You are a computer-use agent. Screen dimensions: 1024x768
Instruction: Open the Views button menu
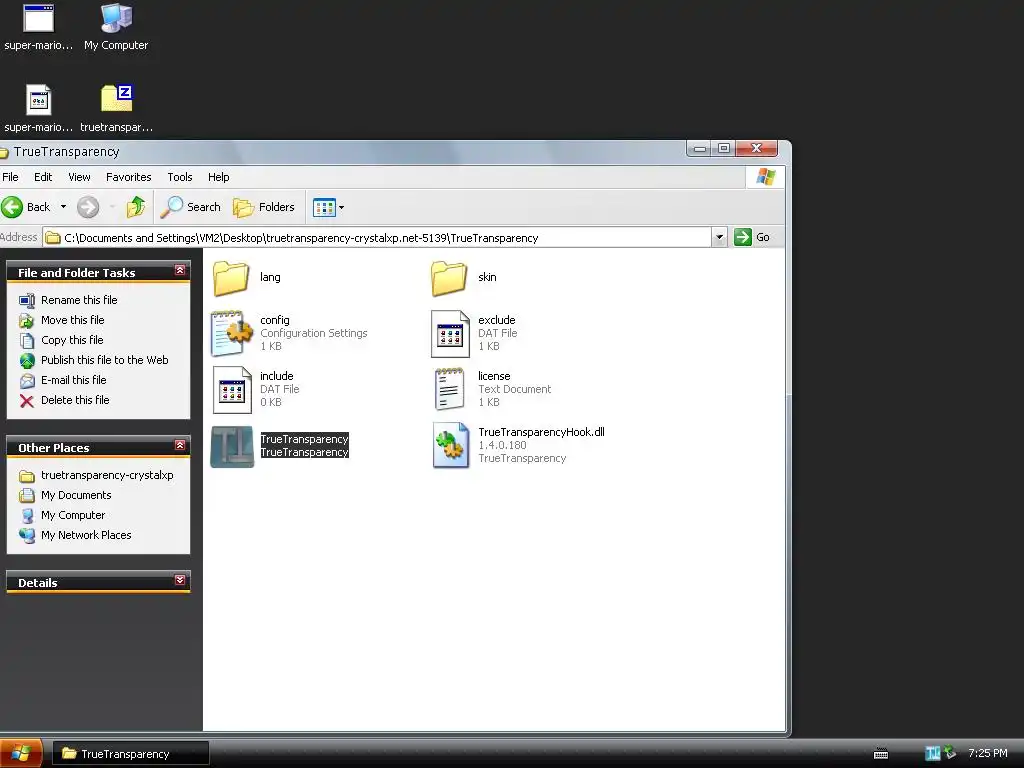pyautogui.click(x=328, y=208)
